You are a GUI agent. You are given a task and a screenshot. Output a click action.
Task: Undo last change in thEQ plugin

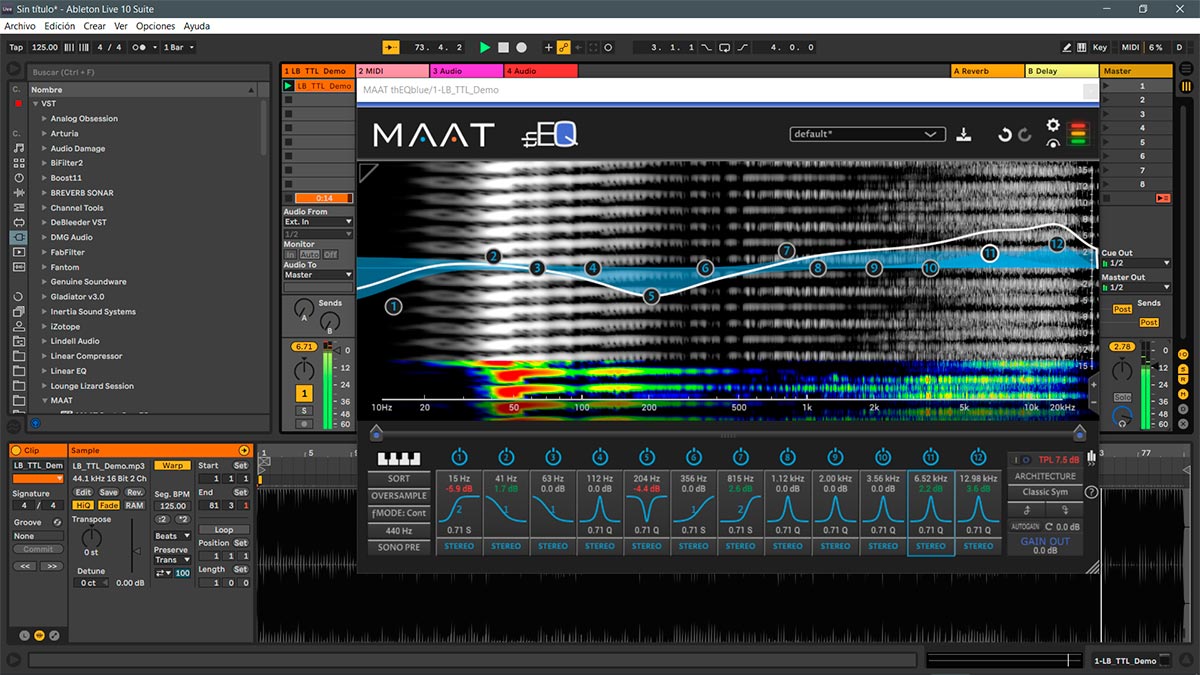tap(1004, 135)
